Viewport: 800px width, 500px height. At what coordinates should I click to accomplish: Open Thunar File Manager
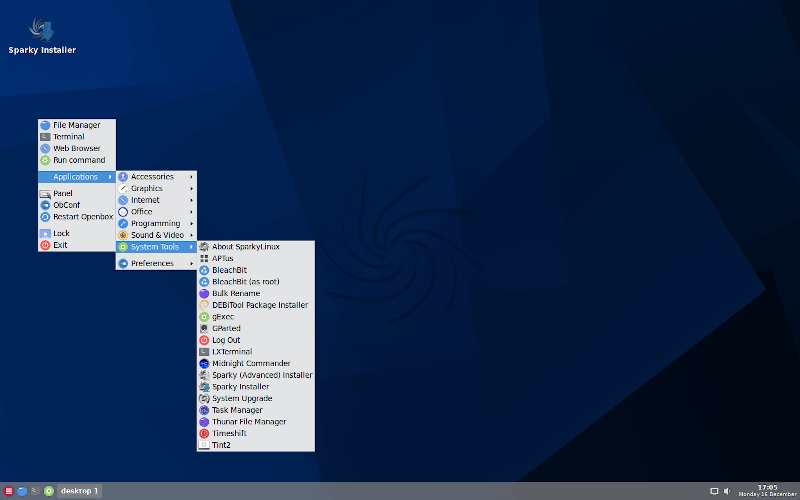coord(256,422)
